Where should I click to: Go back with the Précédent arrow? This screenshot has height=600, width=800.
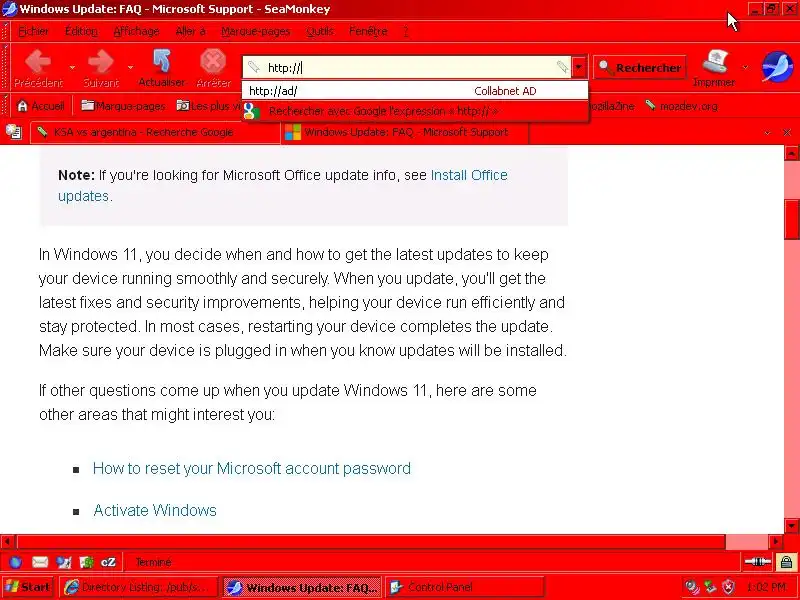(38, 68)
